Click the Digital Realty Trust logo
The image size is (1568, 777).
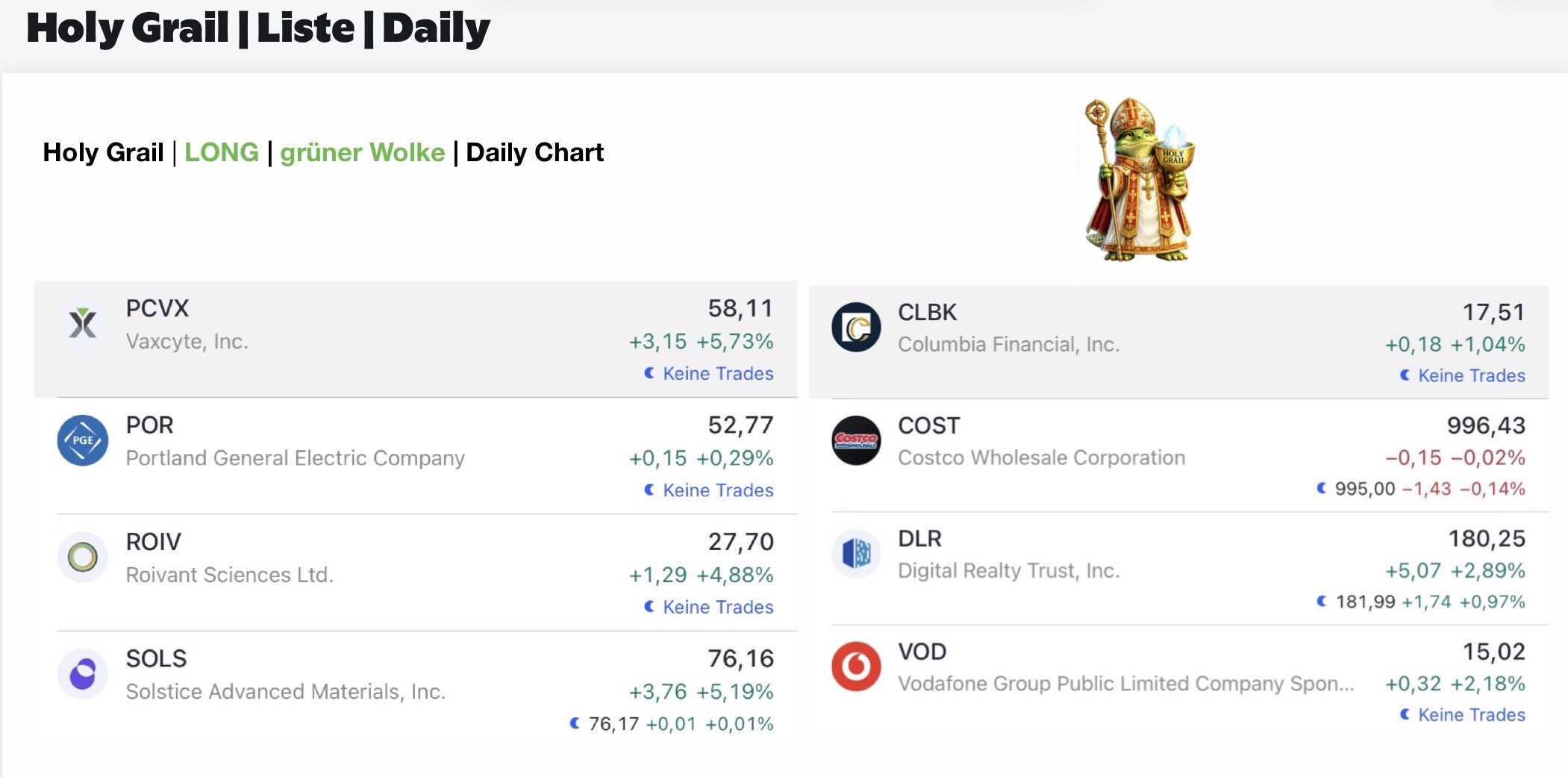point(856,553)
